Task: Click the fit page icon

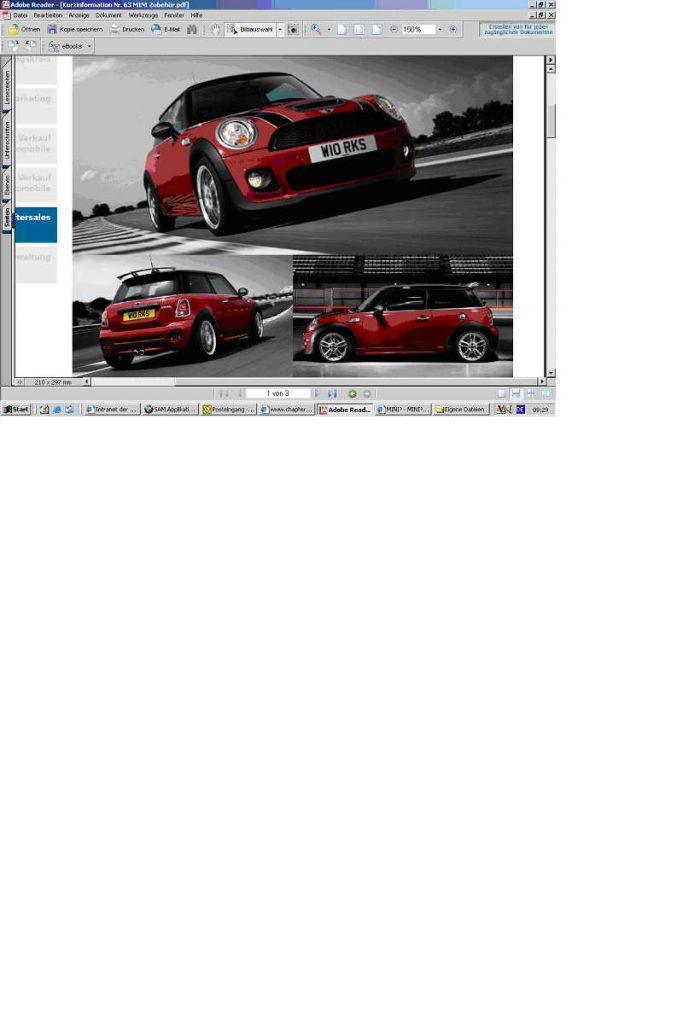Action: point(359,29)
